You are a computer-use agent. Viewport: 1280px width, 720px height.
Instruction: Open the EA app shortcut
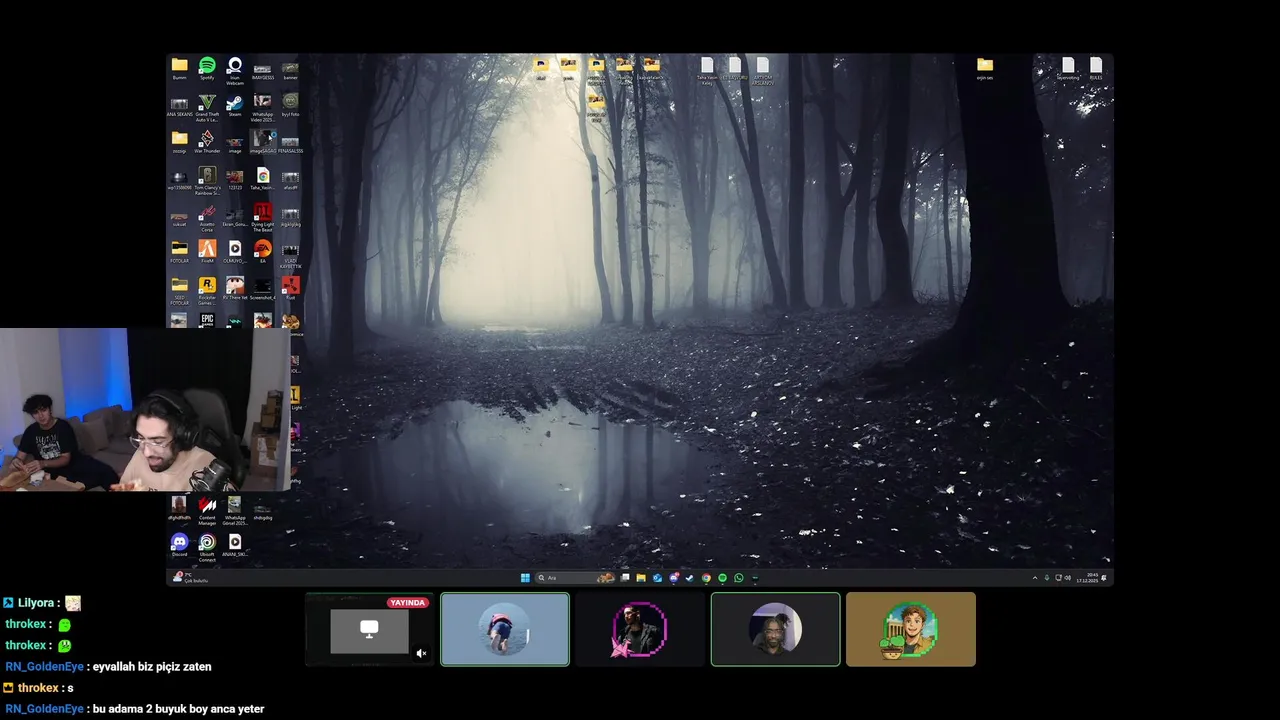click(262, 252)
